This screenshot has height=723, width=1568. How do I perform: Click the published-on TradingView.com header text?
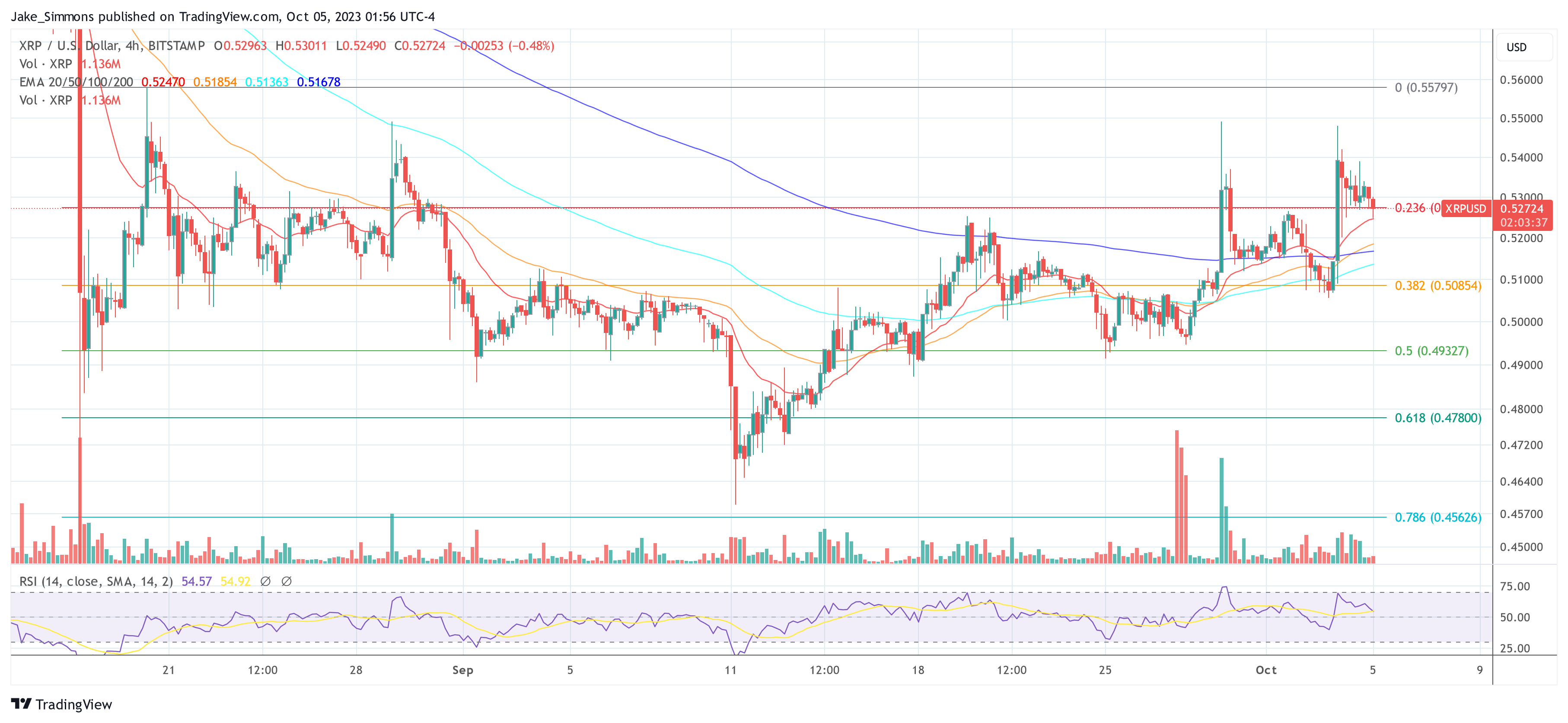(x=223, y=16)
